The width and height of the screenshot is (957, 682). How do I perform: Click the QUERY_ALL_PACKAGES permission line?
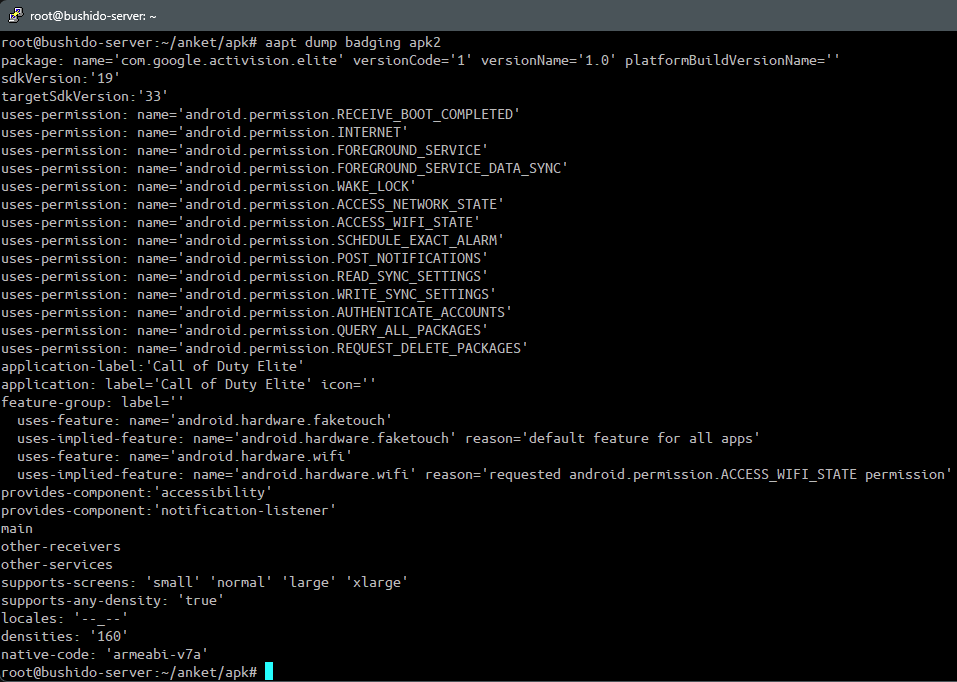pos(245,330)
